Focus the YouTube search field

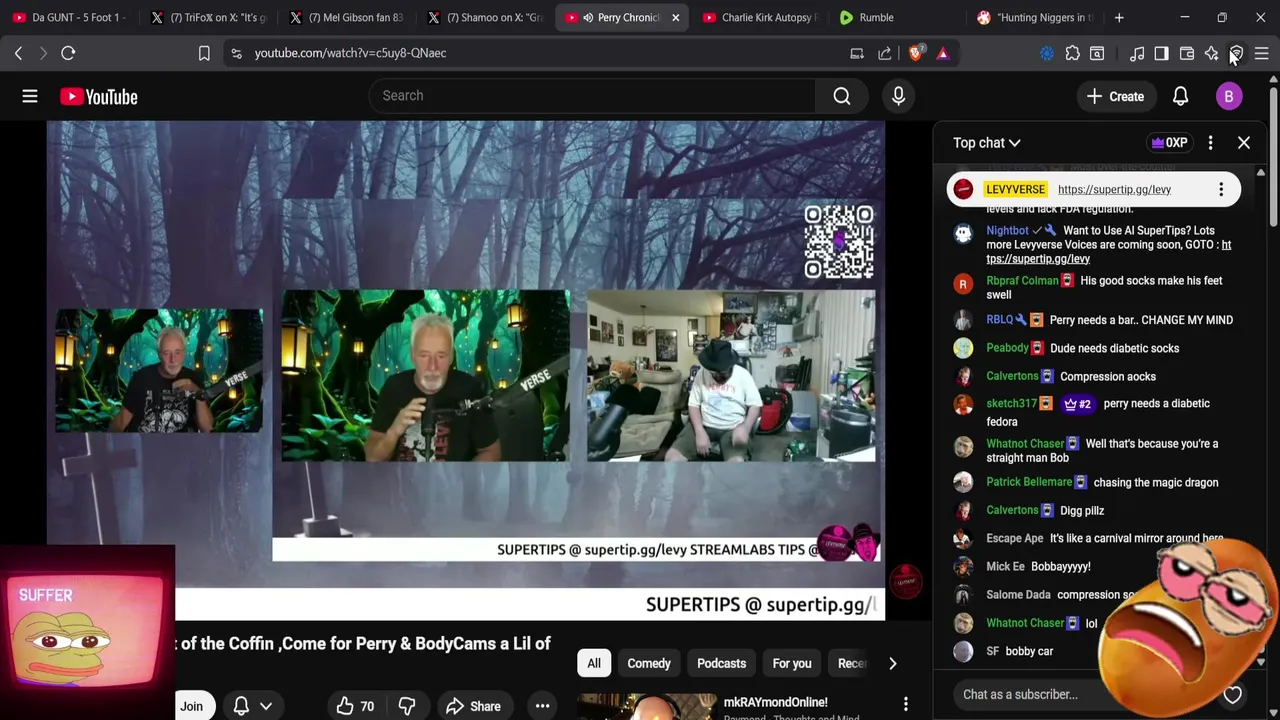(x=592, y=96)
